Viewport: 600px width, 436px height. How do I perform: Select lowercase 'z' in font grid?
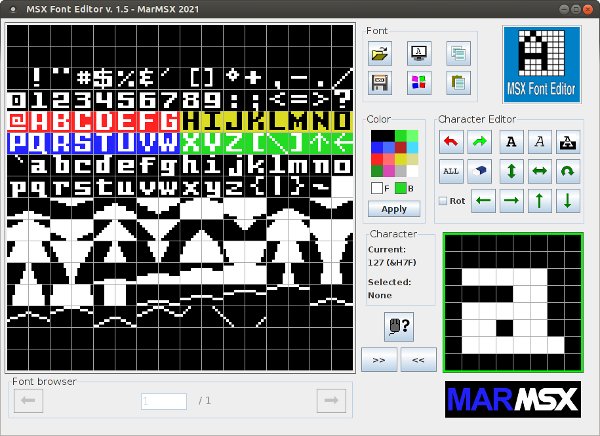(234, 186)
